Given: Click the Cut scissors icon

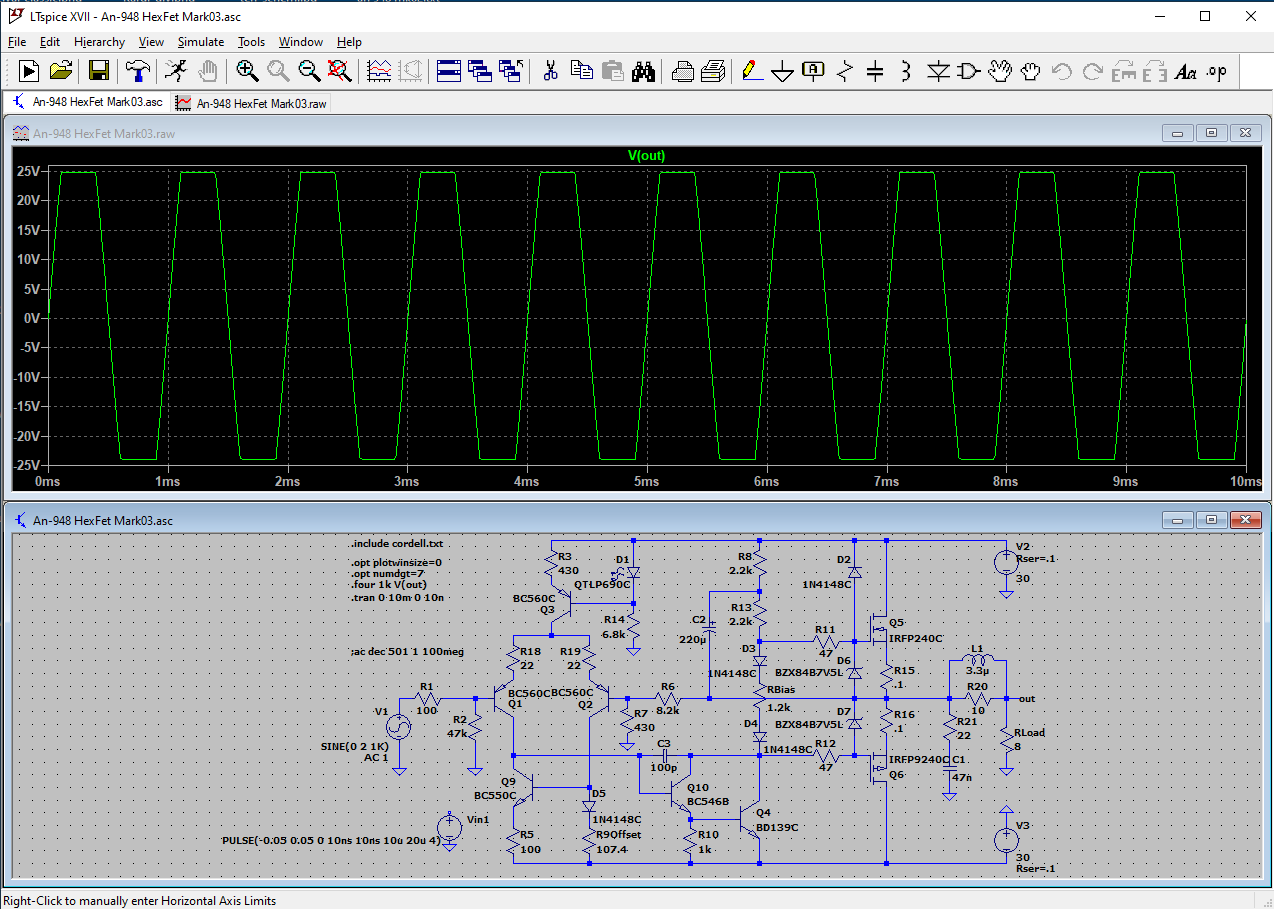Looking at the screenshot, I should tap(550, 71).
